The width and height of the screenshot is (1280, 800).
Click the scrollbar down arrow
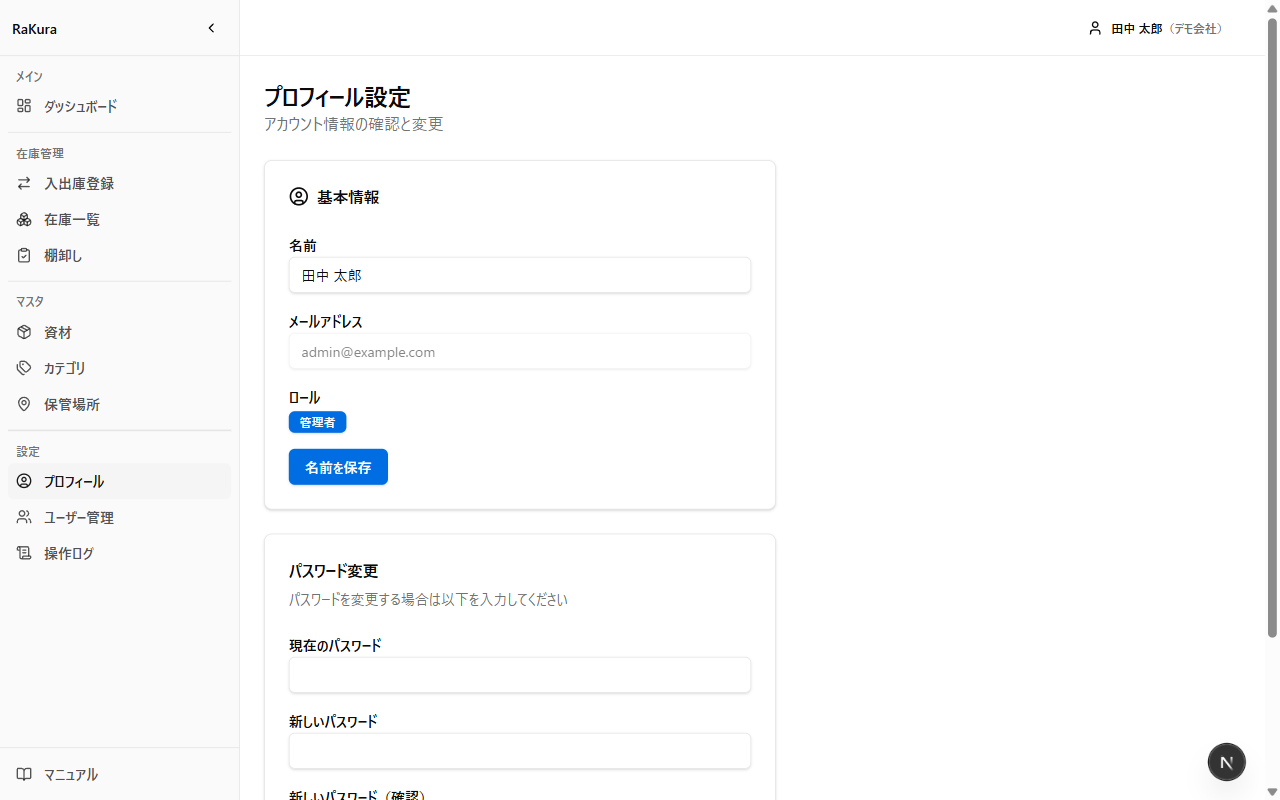coord(1272,792)
